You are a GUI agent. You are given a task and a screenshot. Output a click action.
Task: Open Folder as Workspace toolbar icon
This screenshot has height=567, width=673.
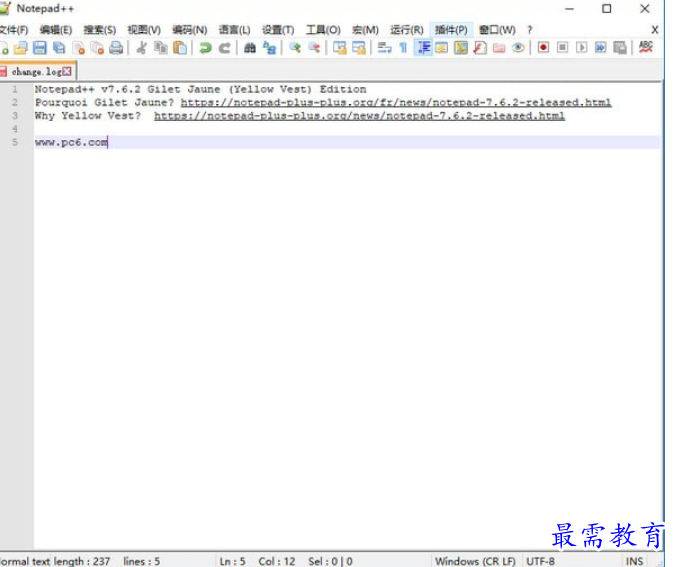pos(499,48)
